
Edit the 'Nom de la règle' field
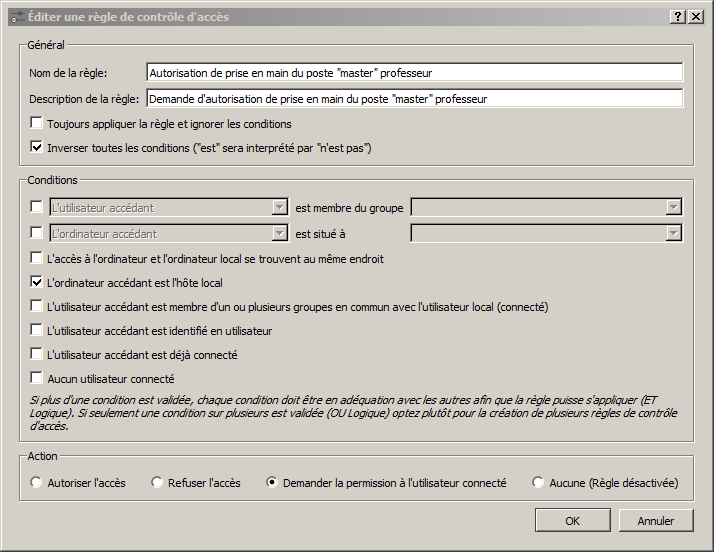point(415,73)
